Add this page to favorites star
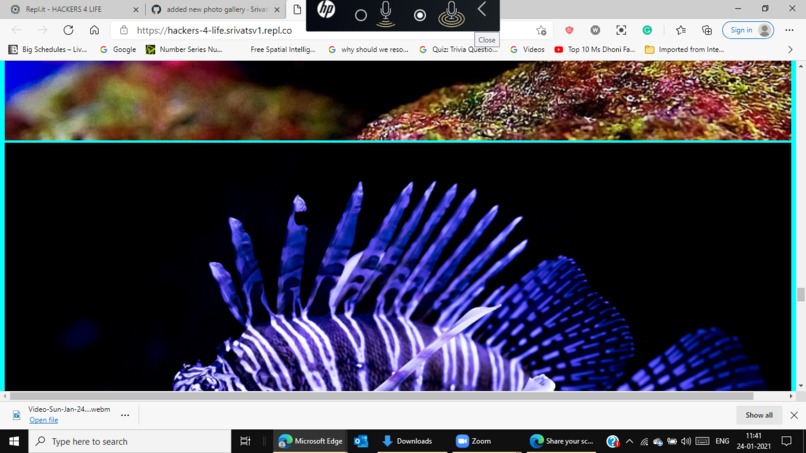This screenshot has height=453, width=806. pyautogui.click(x=541, y=30)
